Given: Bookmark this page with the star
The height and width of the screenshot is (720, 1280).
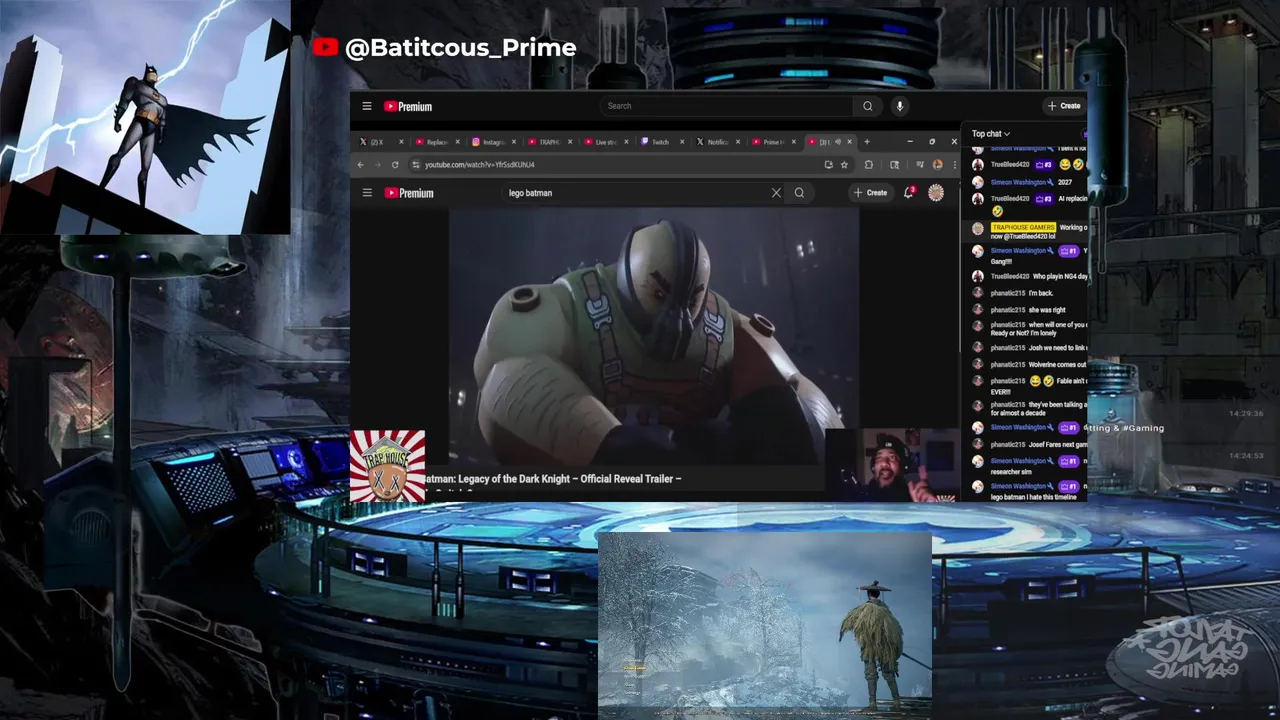Looking at the screenshot, I should [844, 165].
